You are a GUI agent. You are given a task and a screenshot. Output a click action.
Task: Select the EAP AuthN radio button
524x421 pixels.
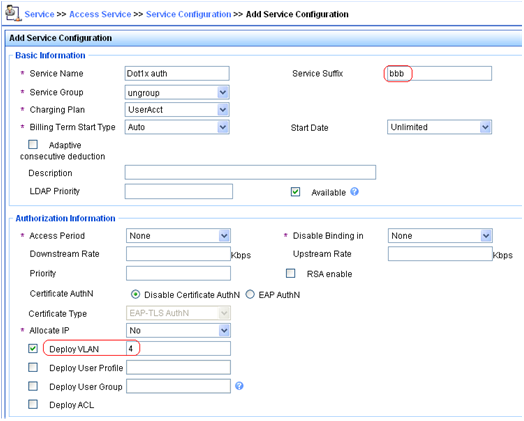pyautogui.click(x=250, y=294)
